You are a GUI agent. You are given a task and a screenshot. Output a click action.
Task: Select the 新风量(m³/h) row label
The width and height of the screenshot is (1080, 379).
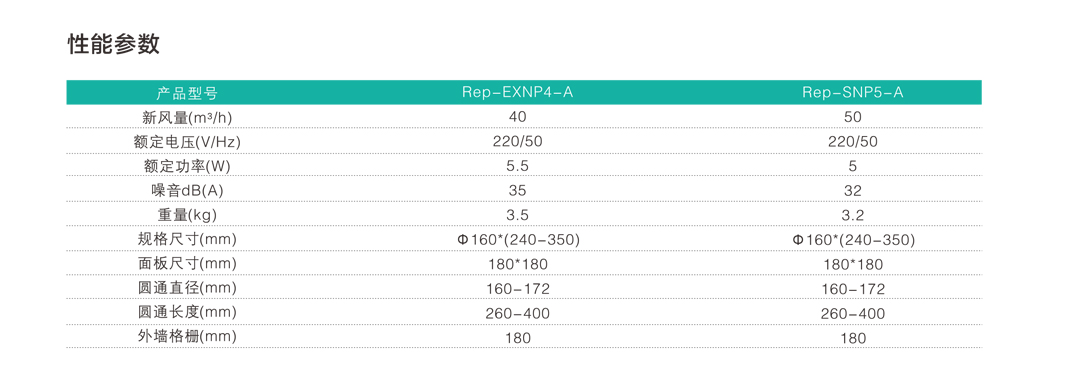point(187,117)
